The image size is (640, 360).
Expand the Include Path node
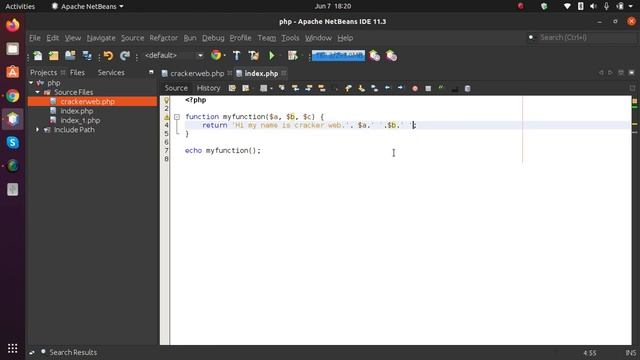tap(38, 130)
